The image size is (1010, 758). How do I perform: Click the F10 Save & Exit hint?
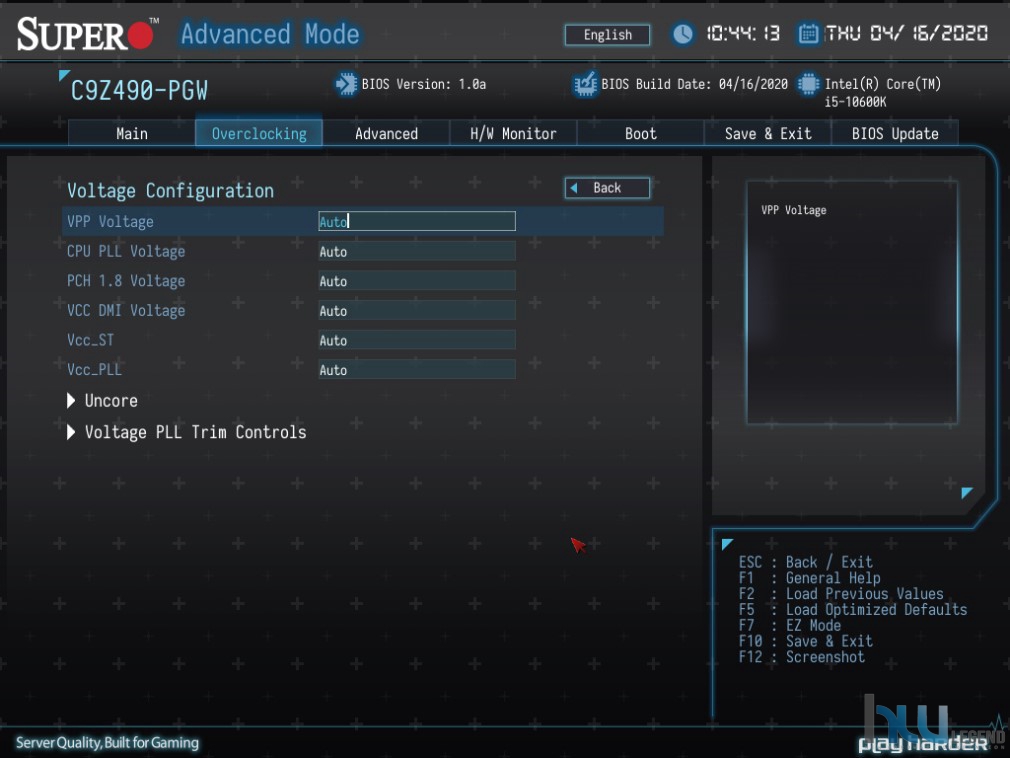point(805,641)
